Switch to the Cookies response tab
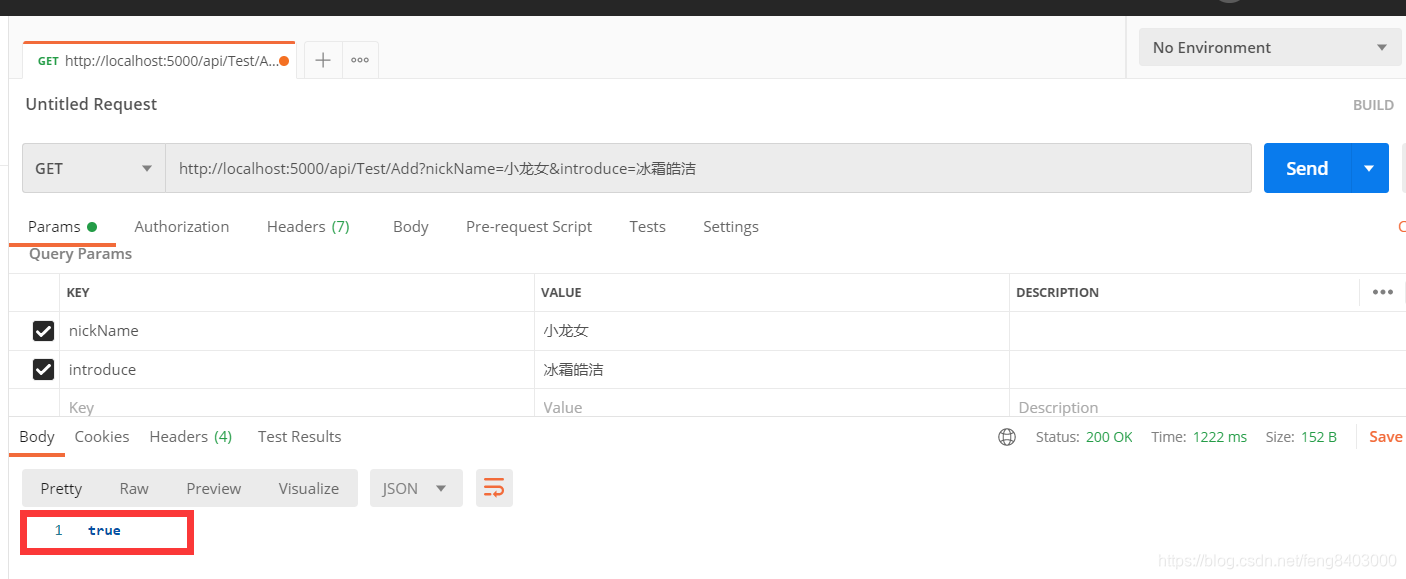 point(101,436)
